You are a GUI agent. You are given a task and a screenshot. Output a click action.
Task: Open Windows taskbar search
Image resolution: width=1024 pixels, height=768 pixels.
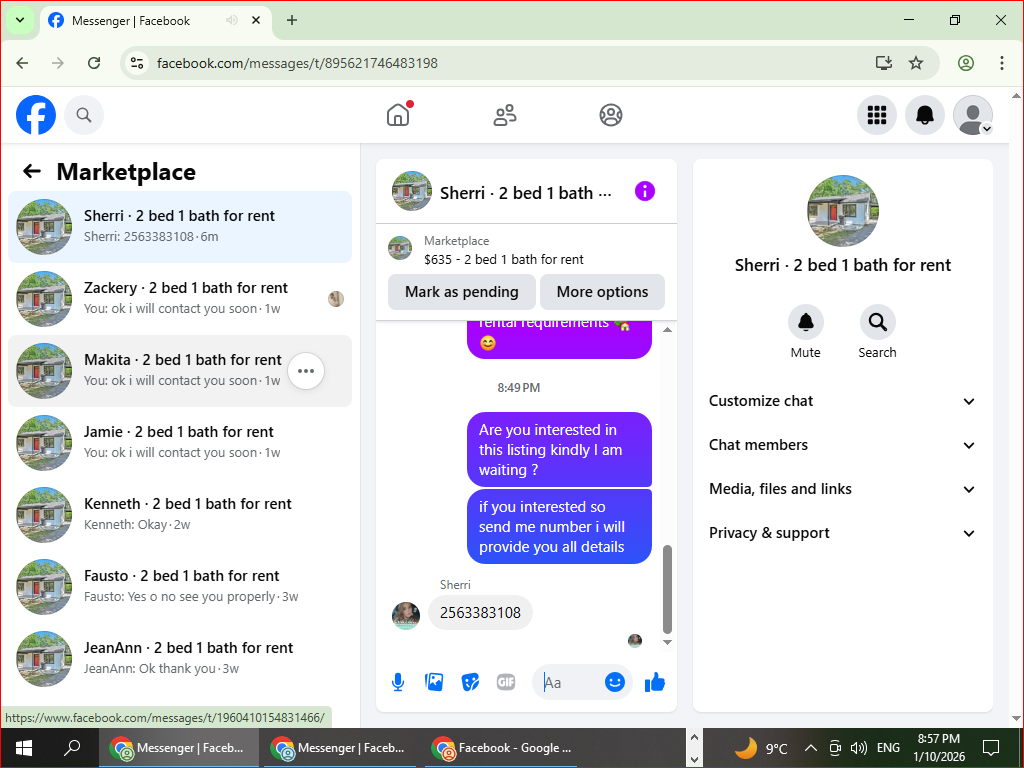coord(72,748)
